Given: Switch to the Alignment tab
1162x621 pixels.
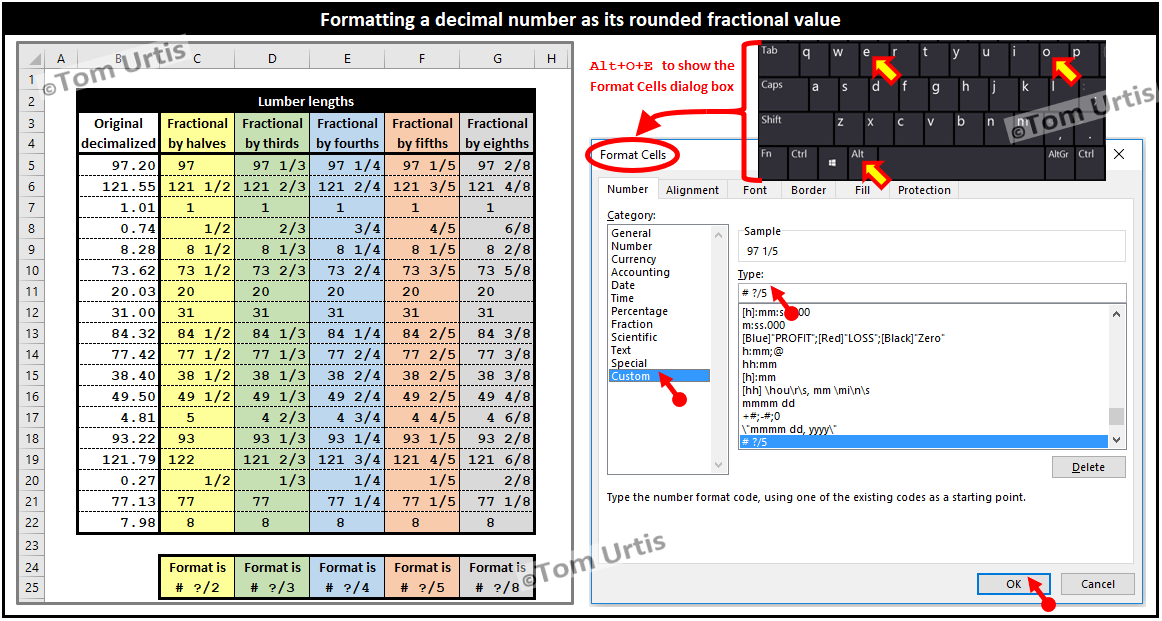Looking at the screenshot, I should (x=692, y=190).
